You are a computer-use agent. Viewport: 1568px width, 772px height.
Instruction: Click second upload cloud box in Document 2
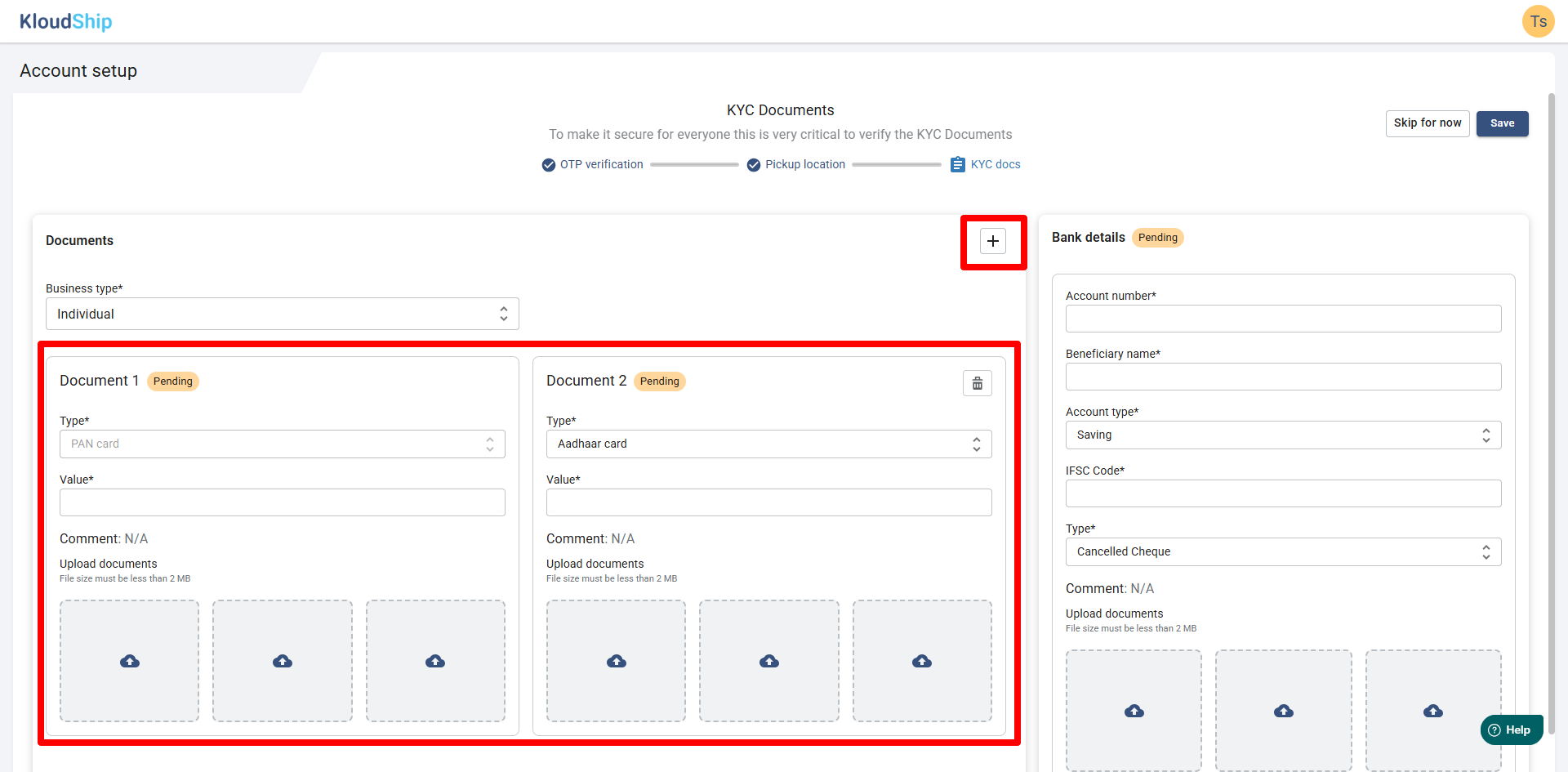[x=769, y=661]
